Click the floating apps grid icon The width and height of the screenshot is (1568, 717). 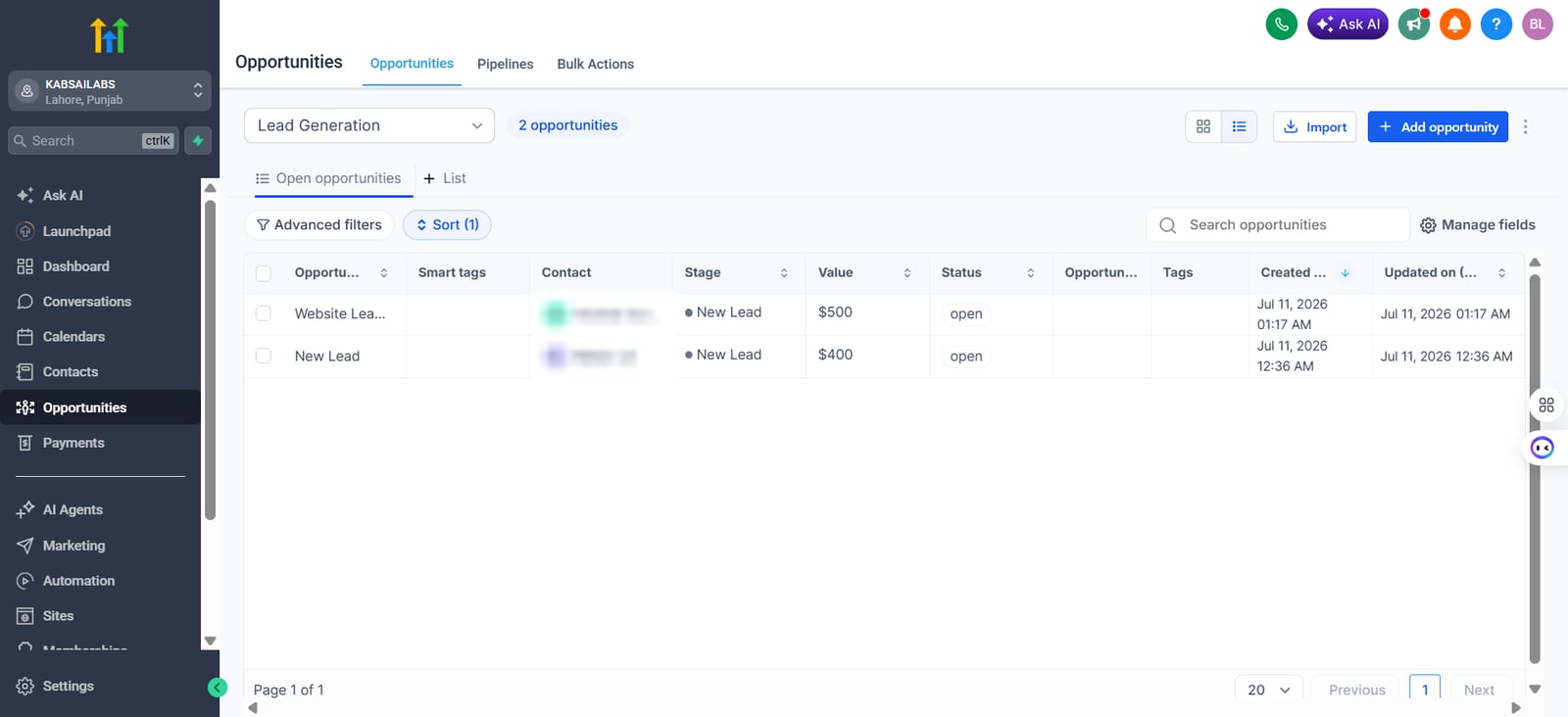tap(1546, 405)
